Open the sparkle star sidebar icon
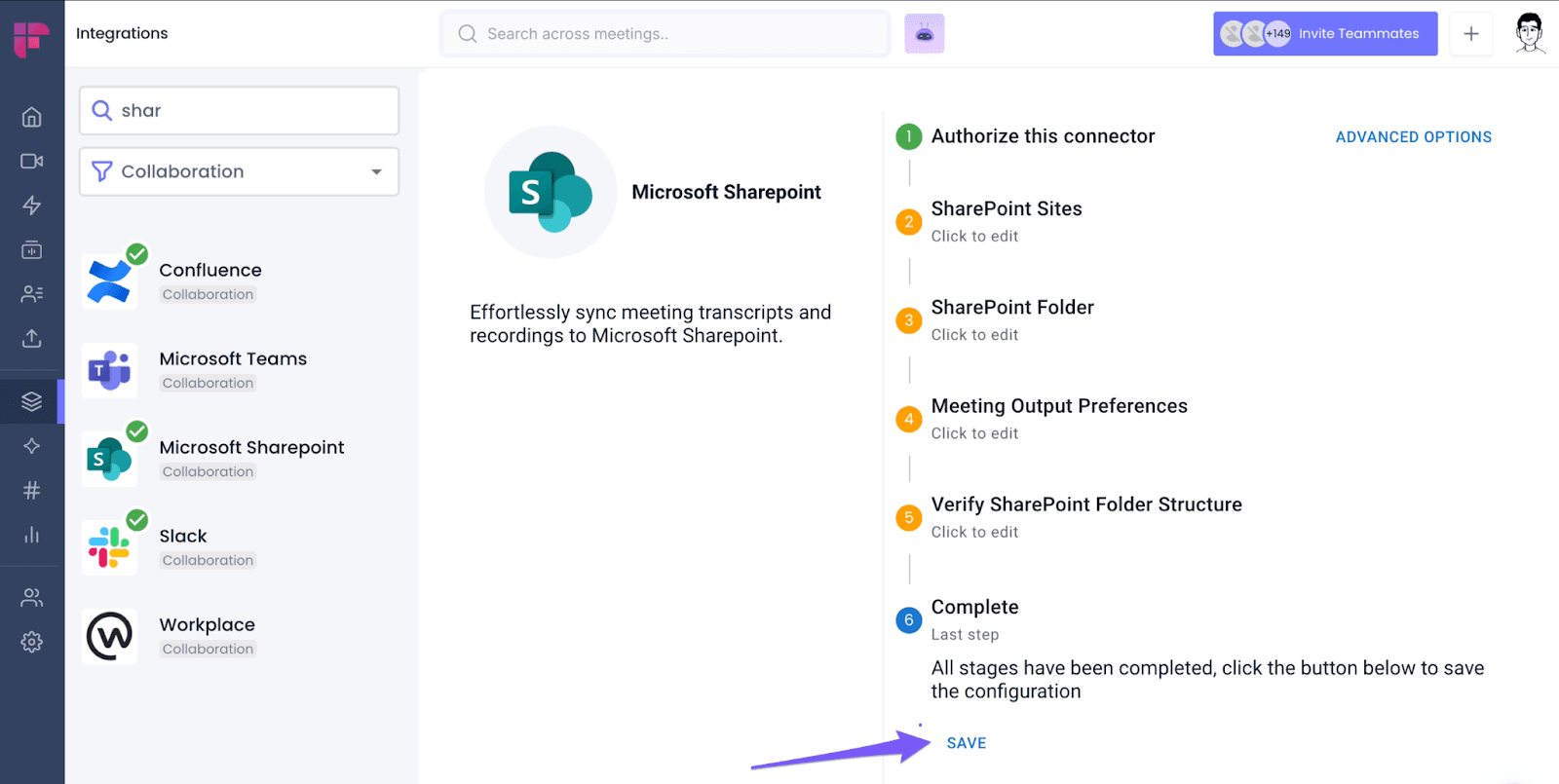 pyautogui.click(x=31, y=445)
